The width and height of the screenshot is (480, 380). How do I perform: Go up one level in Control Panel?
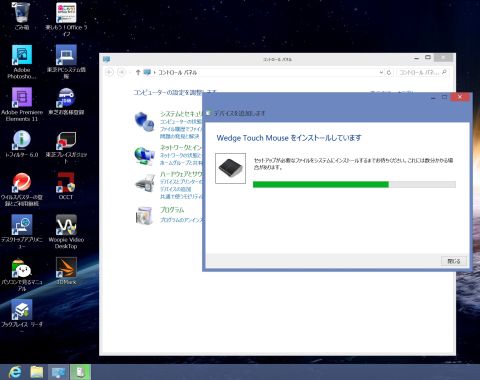[138, 72]
